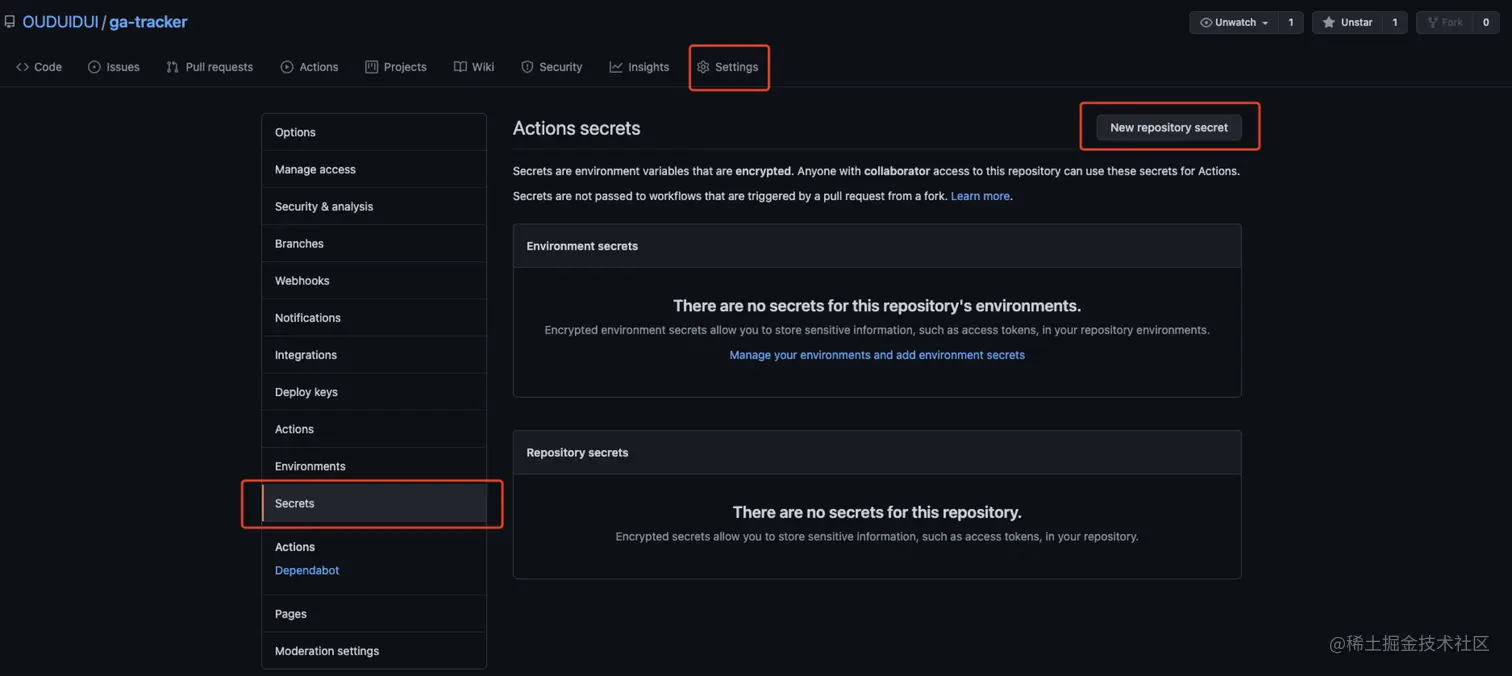Click the Issues circle icon
Image resolution: width=1512 pixels, height=676 pixels.
(x=94, y=67)
